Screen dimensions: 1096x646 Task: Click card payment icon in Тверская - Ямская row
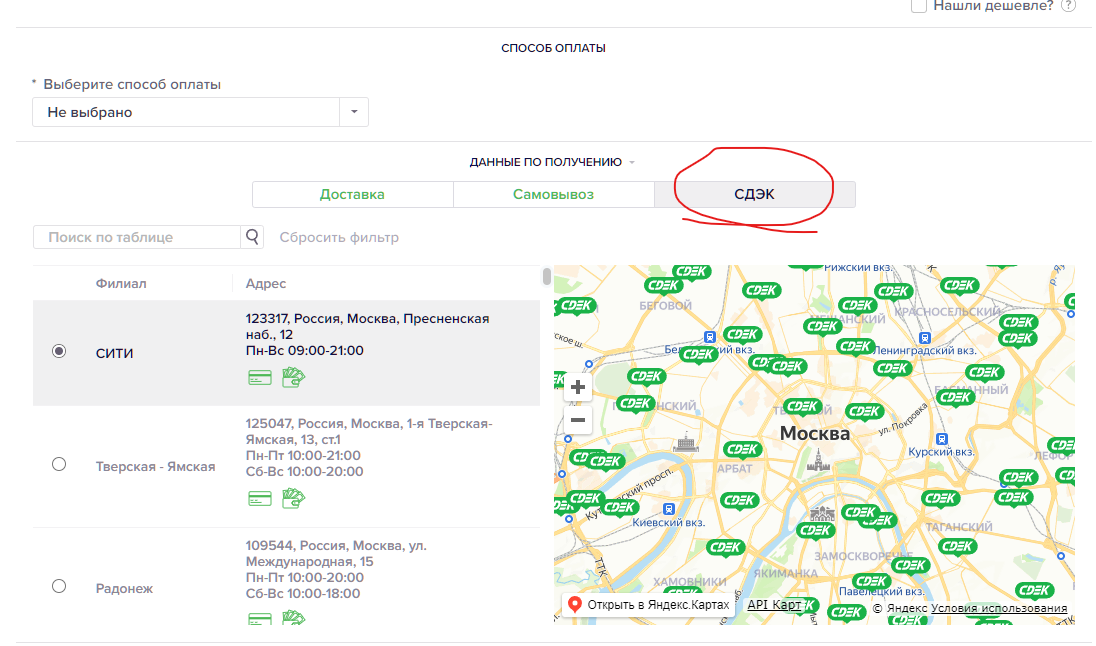pyautogui.click(x=260, y=499)
